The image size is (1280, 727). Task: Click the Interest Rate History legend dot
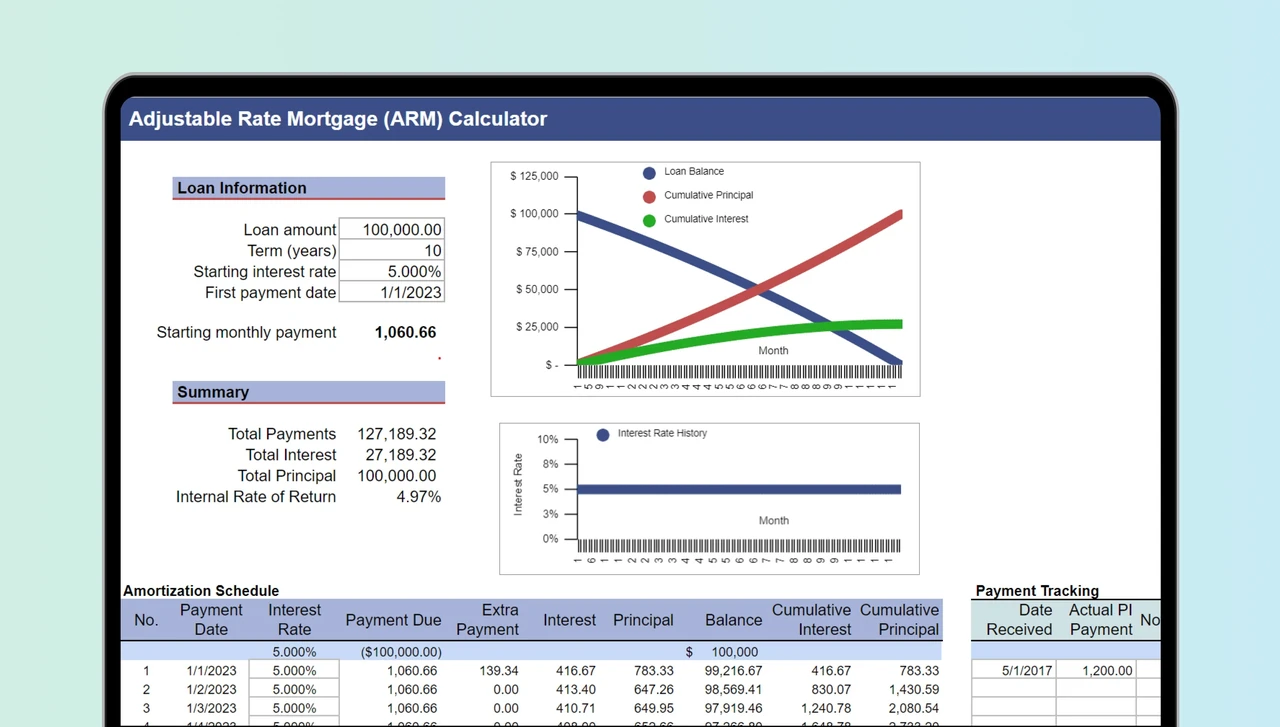(603, 435)
